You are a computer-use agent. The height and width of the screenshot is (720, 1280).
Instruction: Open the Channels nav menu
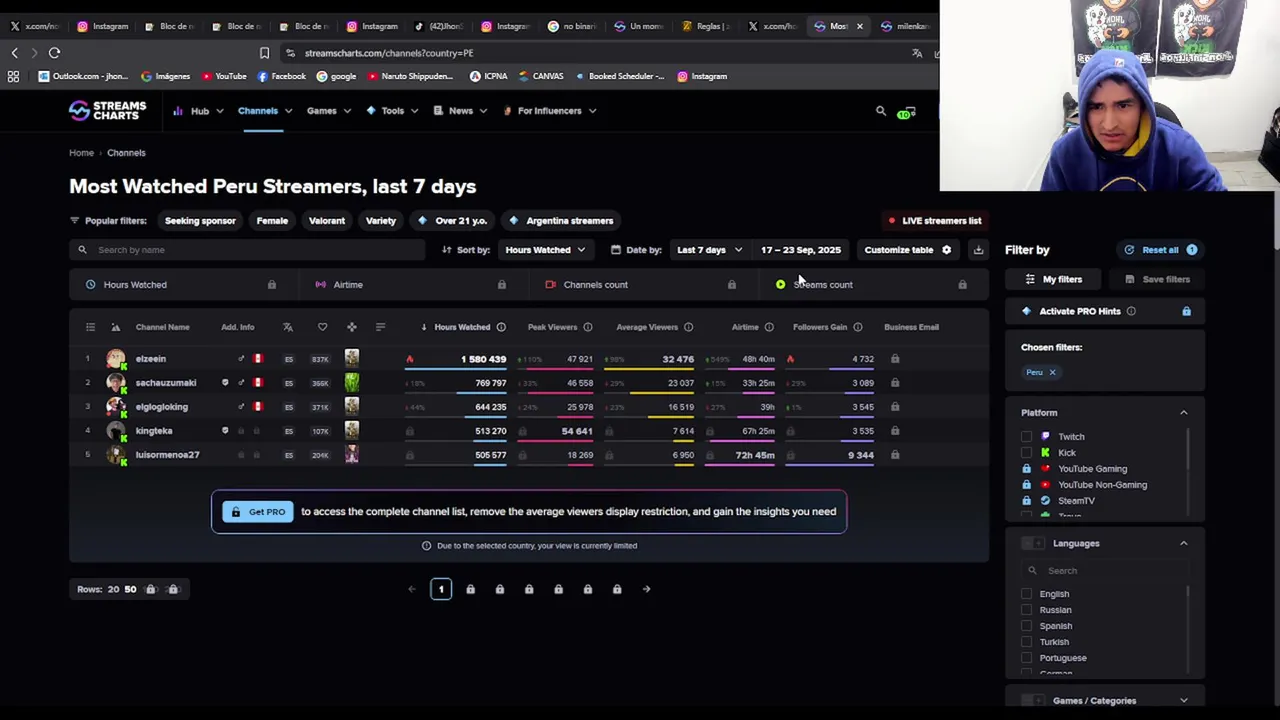tap(265, 111)
